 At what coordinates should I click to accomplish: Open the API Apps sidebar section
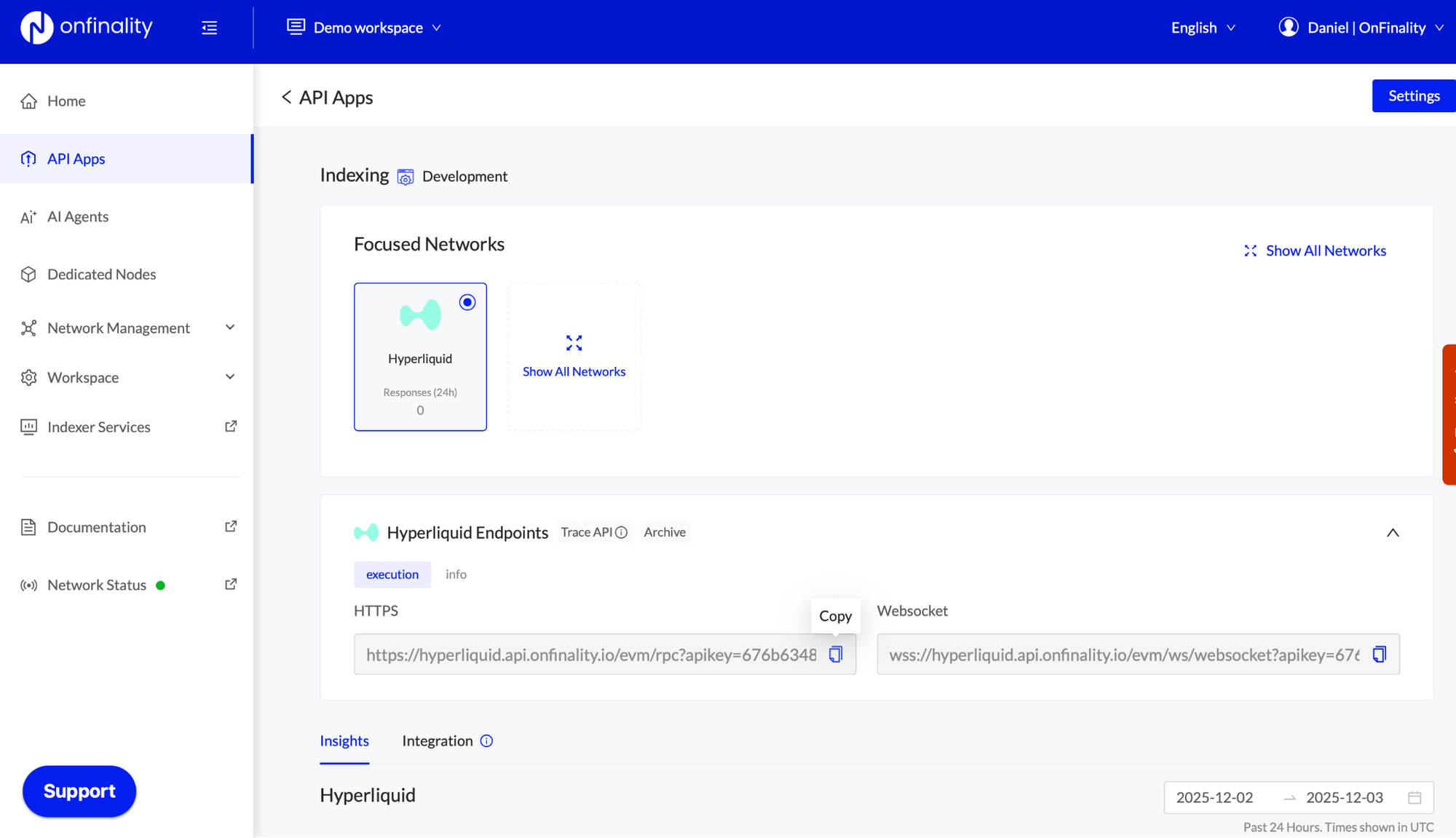(75, 159)
